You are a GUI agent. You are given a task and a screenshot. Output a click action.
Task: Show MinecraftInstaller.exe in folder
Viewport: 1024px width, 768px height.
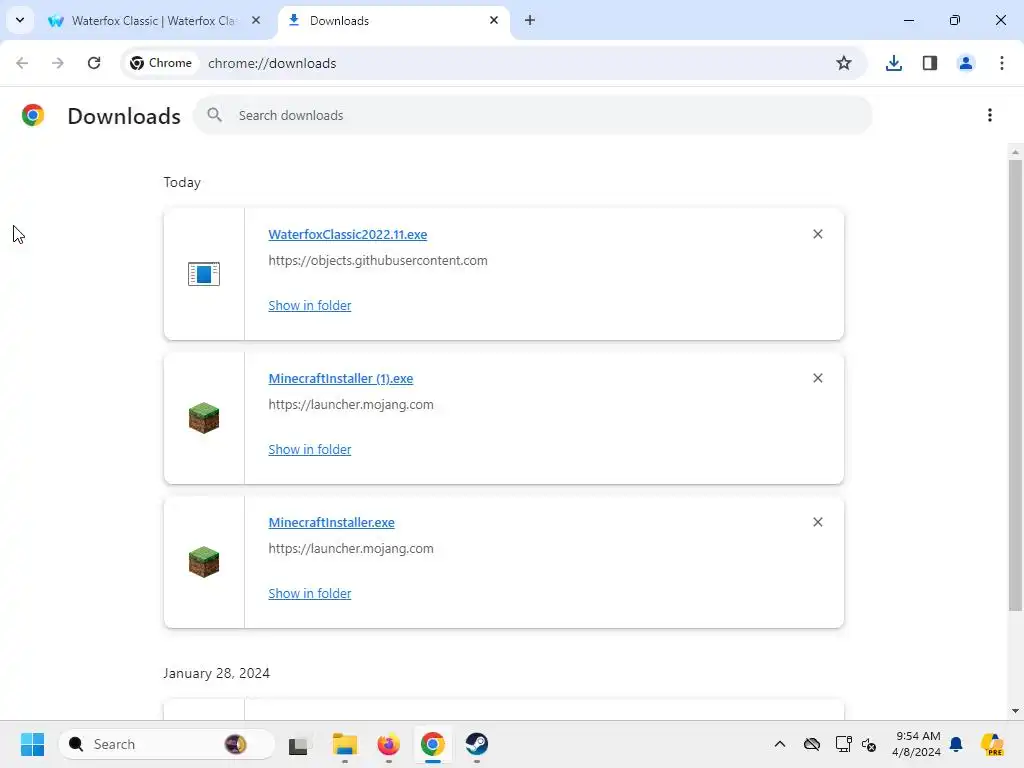coord(310,594)
